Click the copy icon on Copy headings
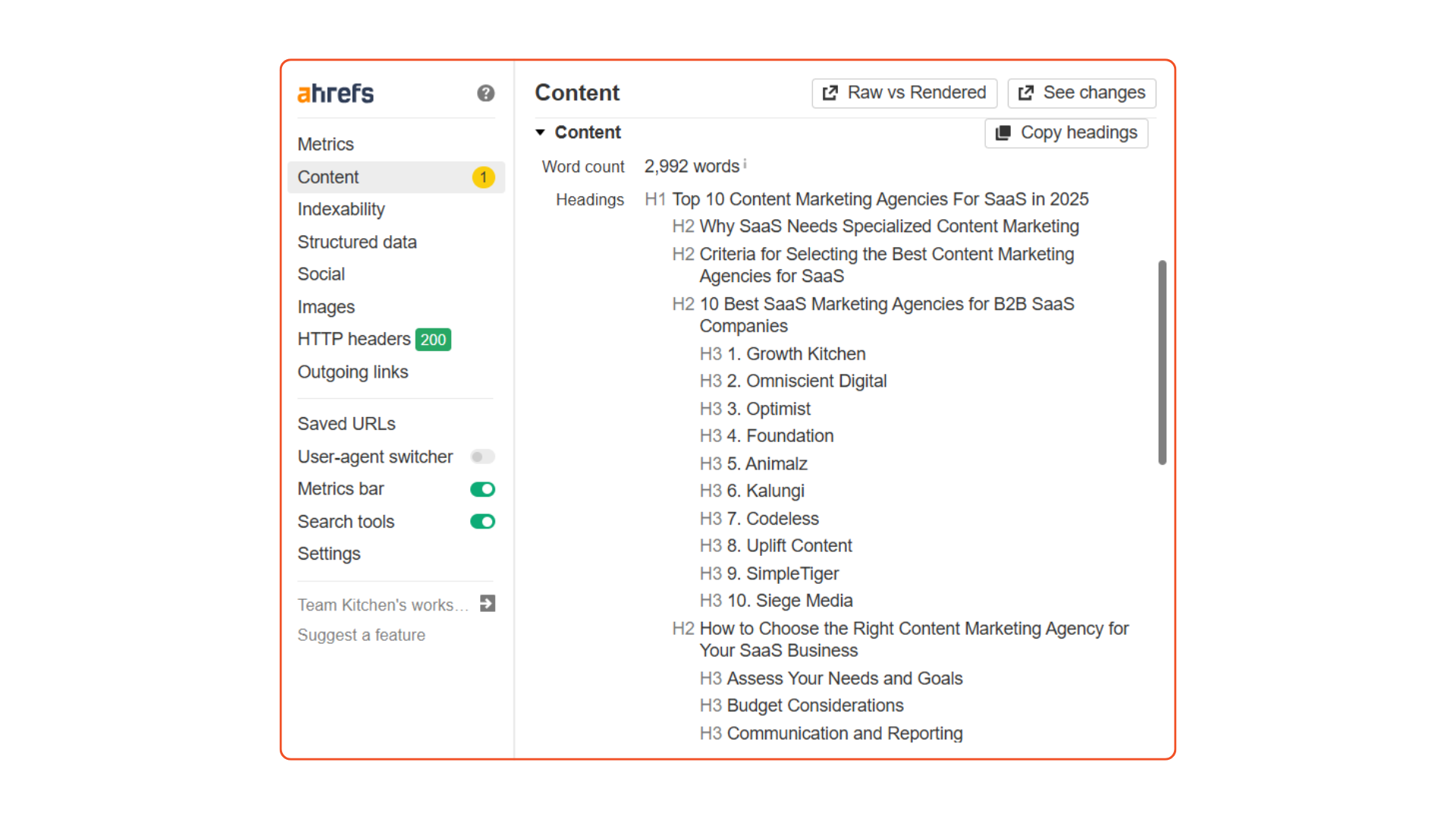 (x=1003, y=133)
